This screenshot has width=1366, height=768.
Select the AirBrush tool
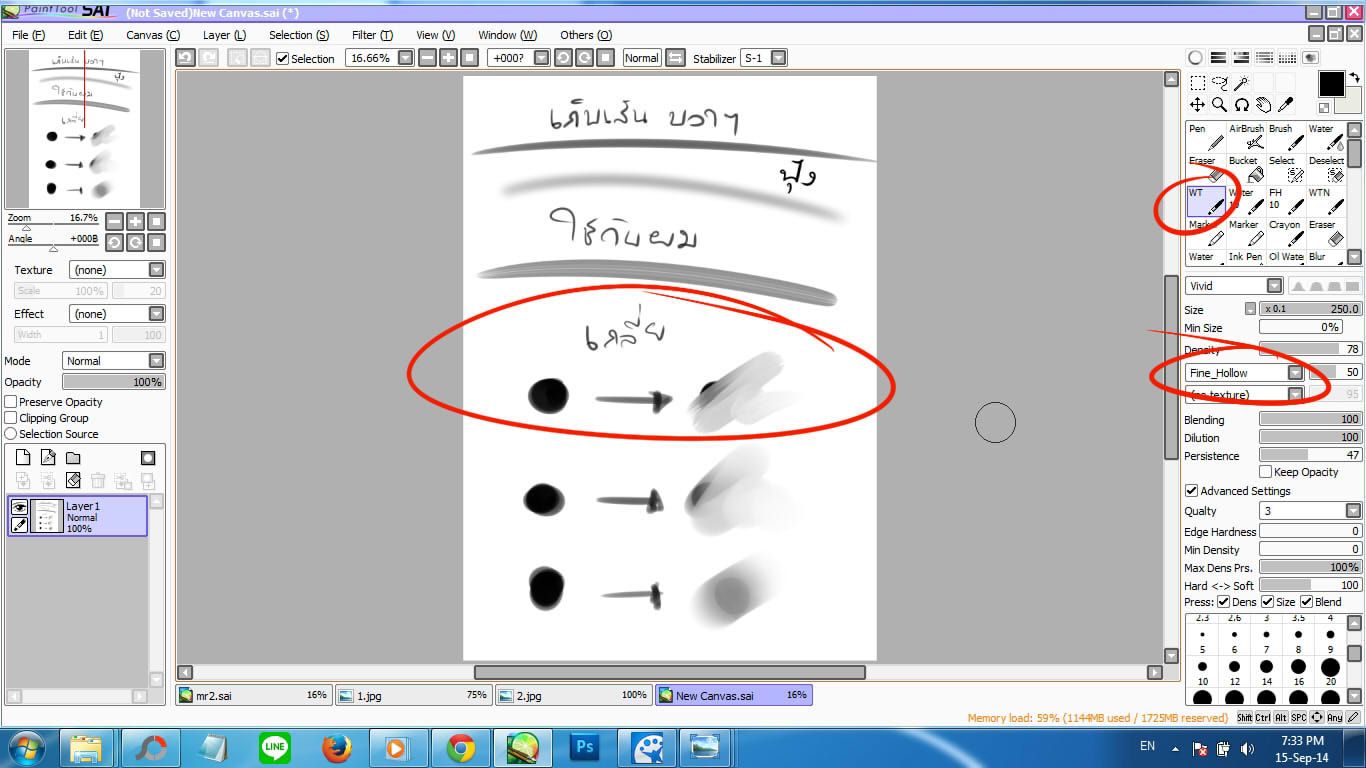[1246, 137]
